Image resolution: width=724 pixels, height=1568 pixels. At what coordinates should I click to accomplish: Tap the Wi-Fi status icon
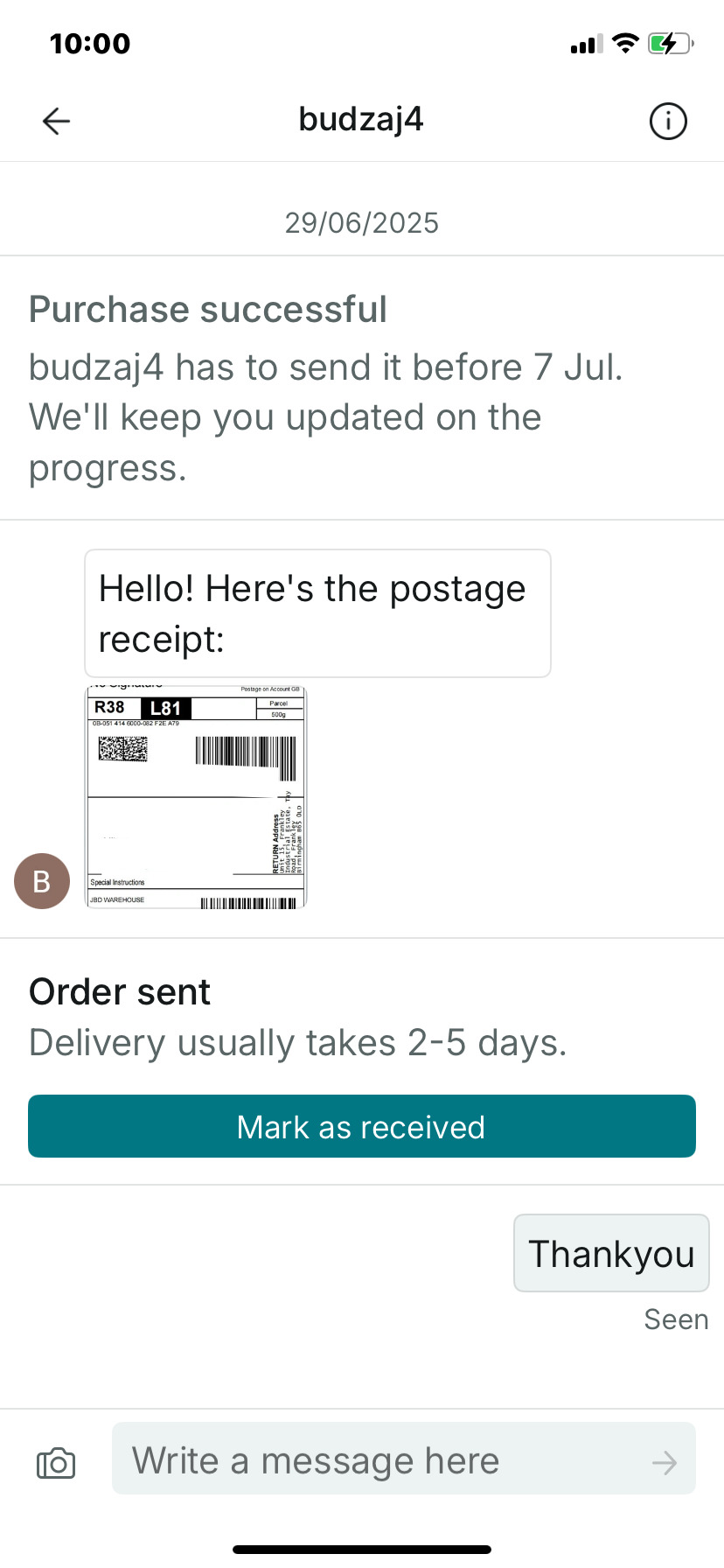tap(625, 43)
